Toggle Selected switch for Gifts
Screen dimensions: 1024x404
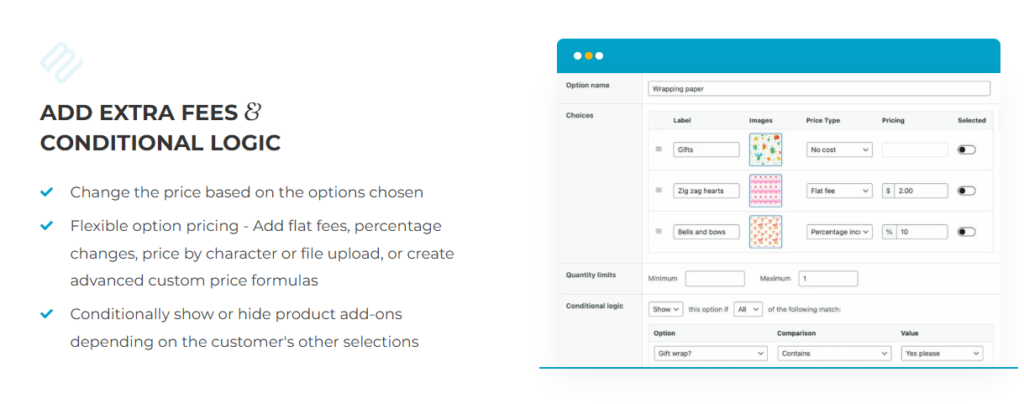click(x=967, y=149)
